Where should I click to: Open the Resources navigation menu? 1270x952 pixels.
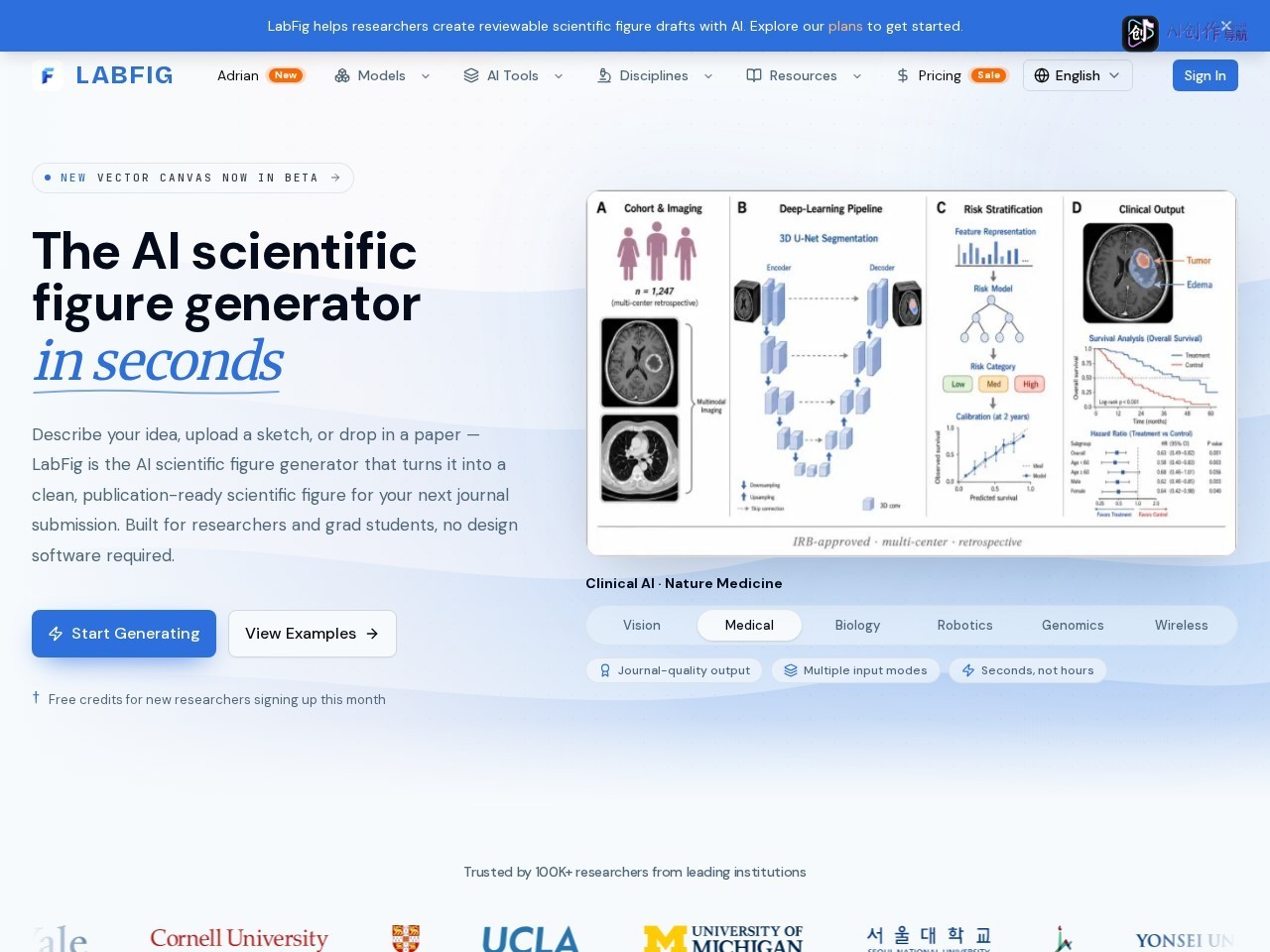(805, 75)
